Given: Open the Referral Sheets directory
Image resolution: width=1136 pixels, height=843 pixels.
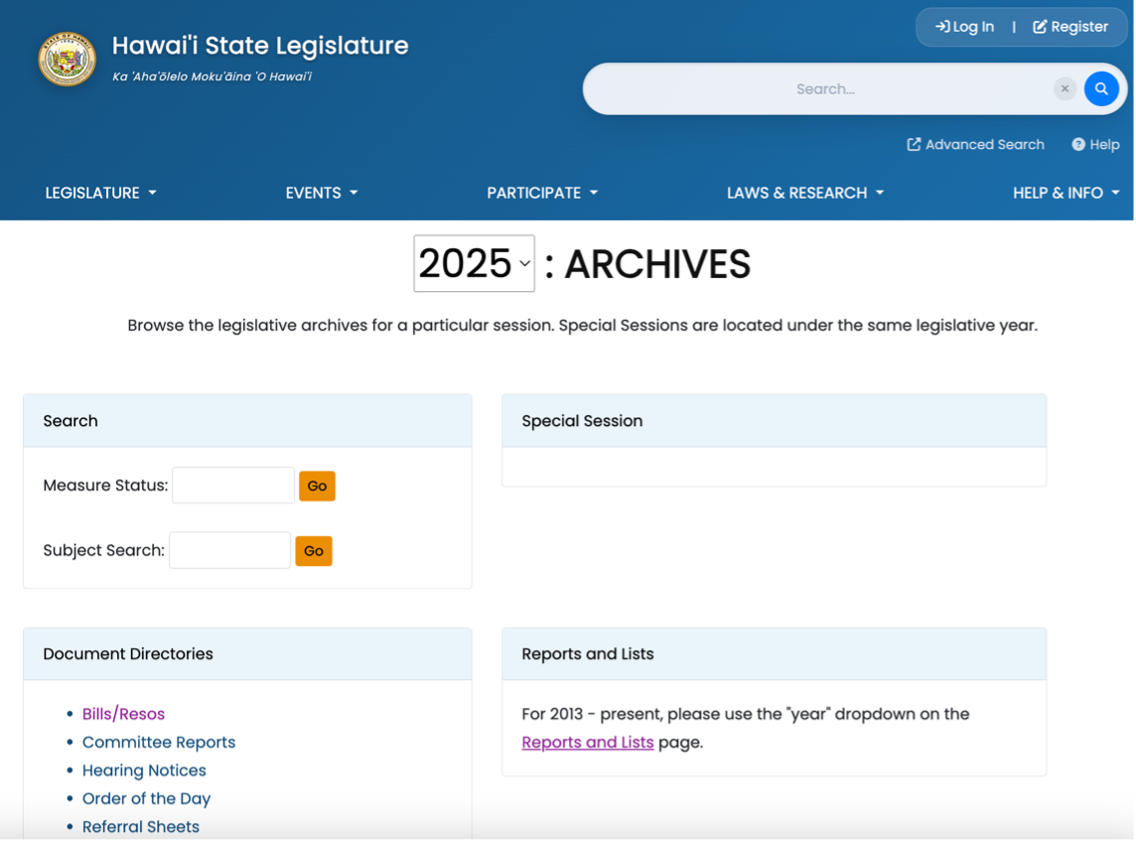Looking at the screenshot, I should point(141,827).
